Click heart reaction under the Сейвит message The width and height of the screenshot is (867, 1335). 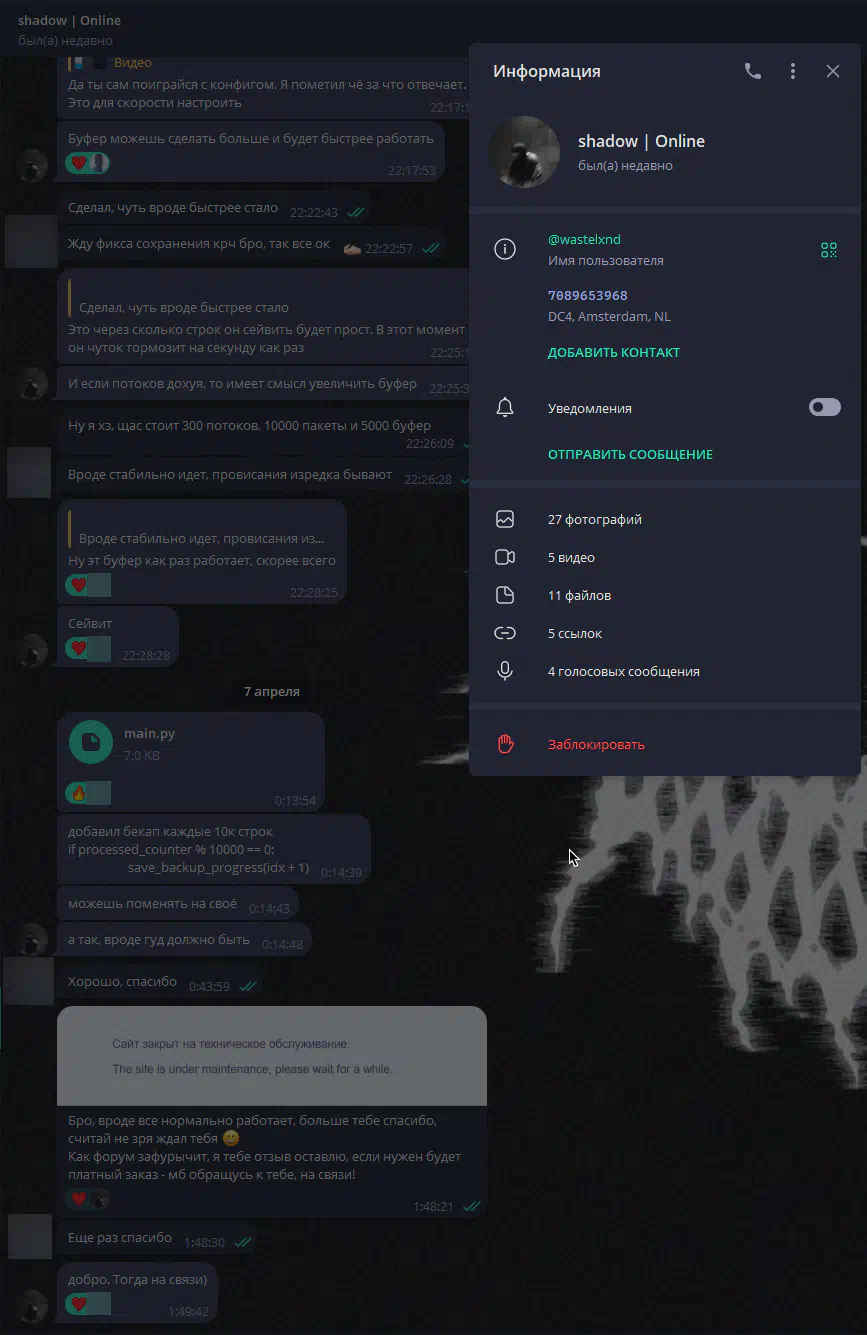[79, 648]
